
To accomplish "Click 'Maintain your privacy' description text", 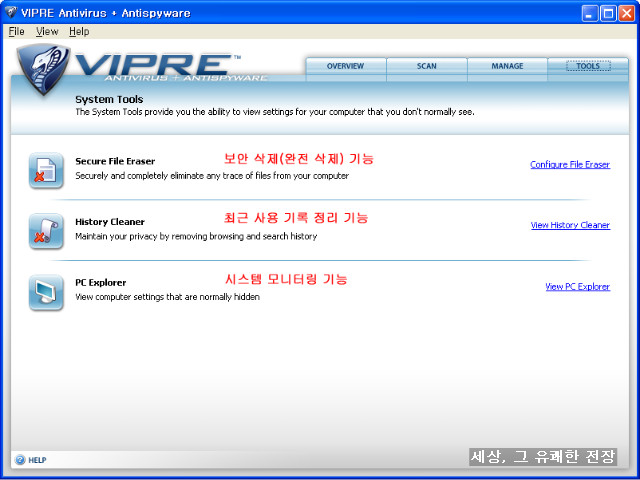I will click(196, 236).
